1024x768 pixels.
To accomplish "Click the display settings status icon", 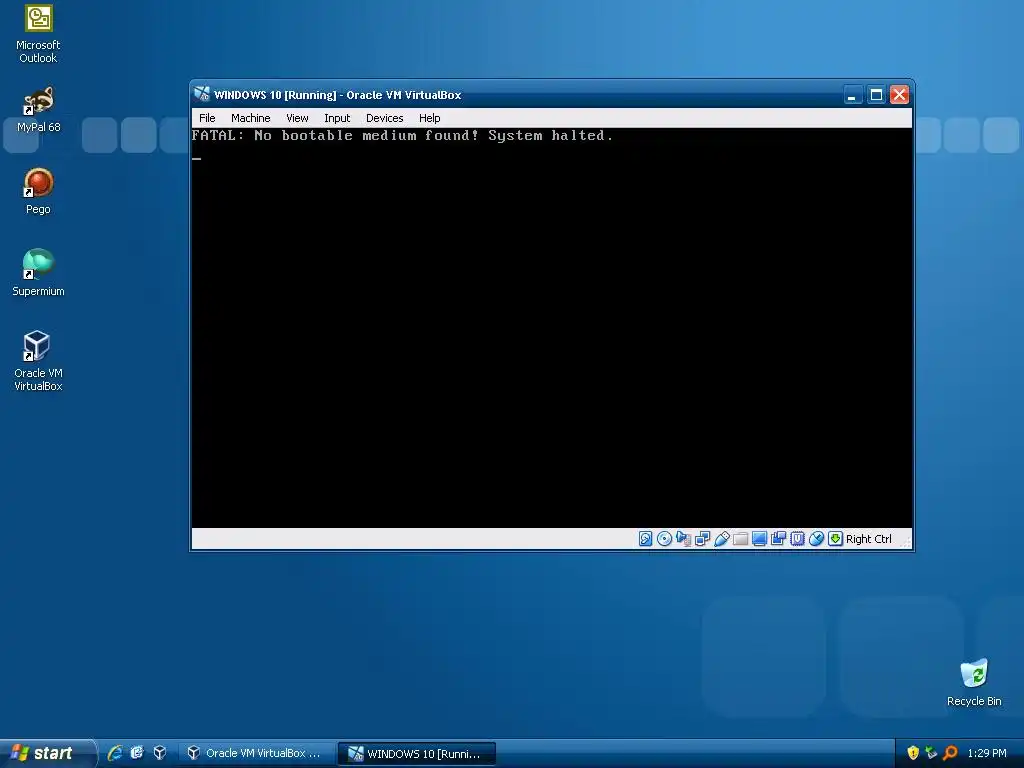I will coord(759,539).
